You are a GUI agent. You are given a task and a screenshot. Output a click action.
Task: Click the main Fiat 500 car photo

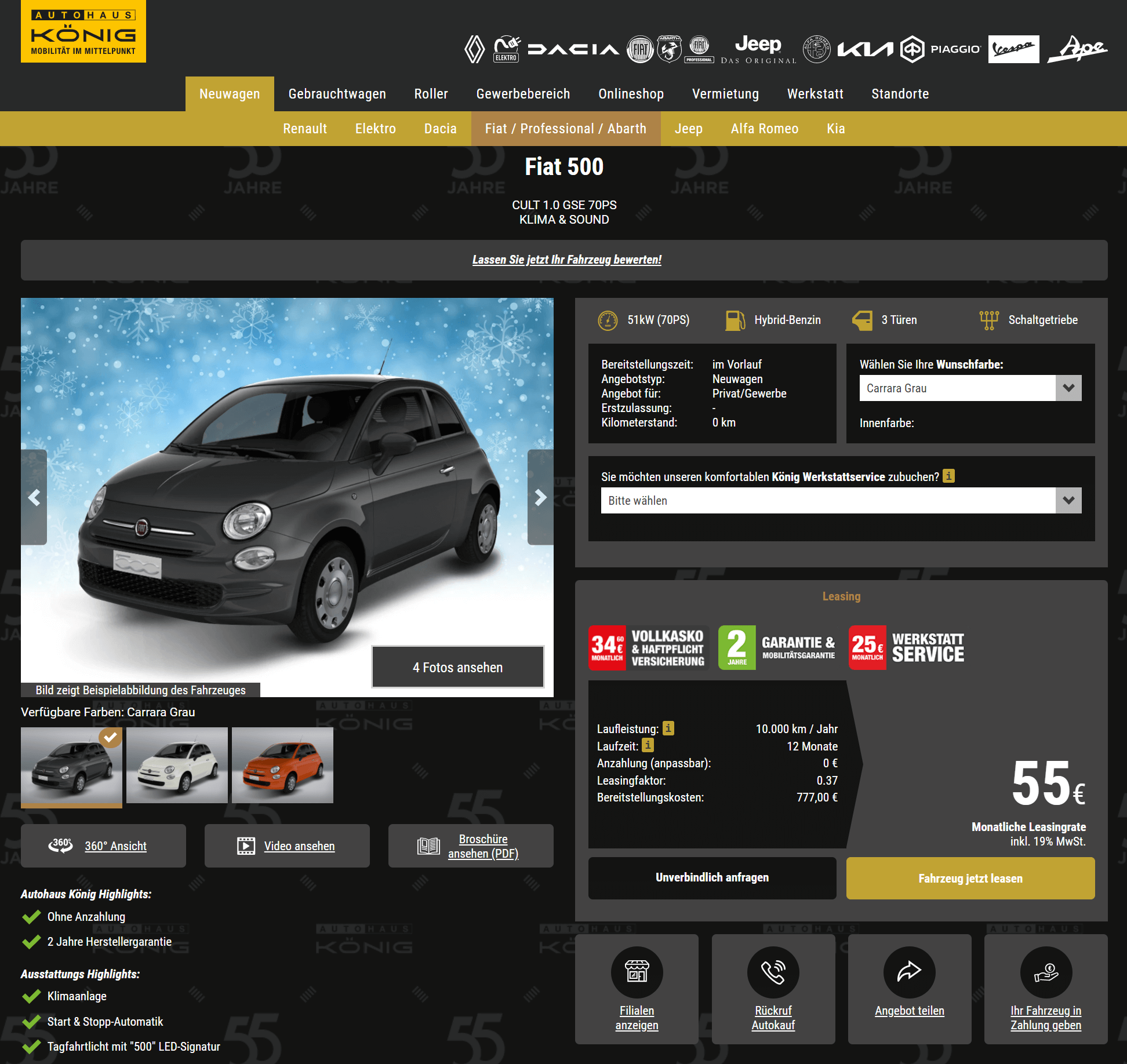pos(287,497)
